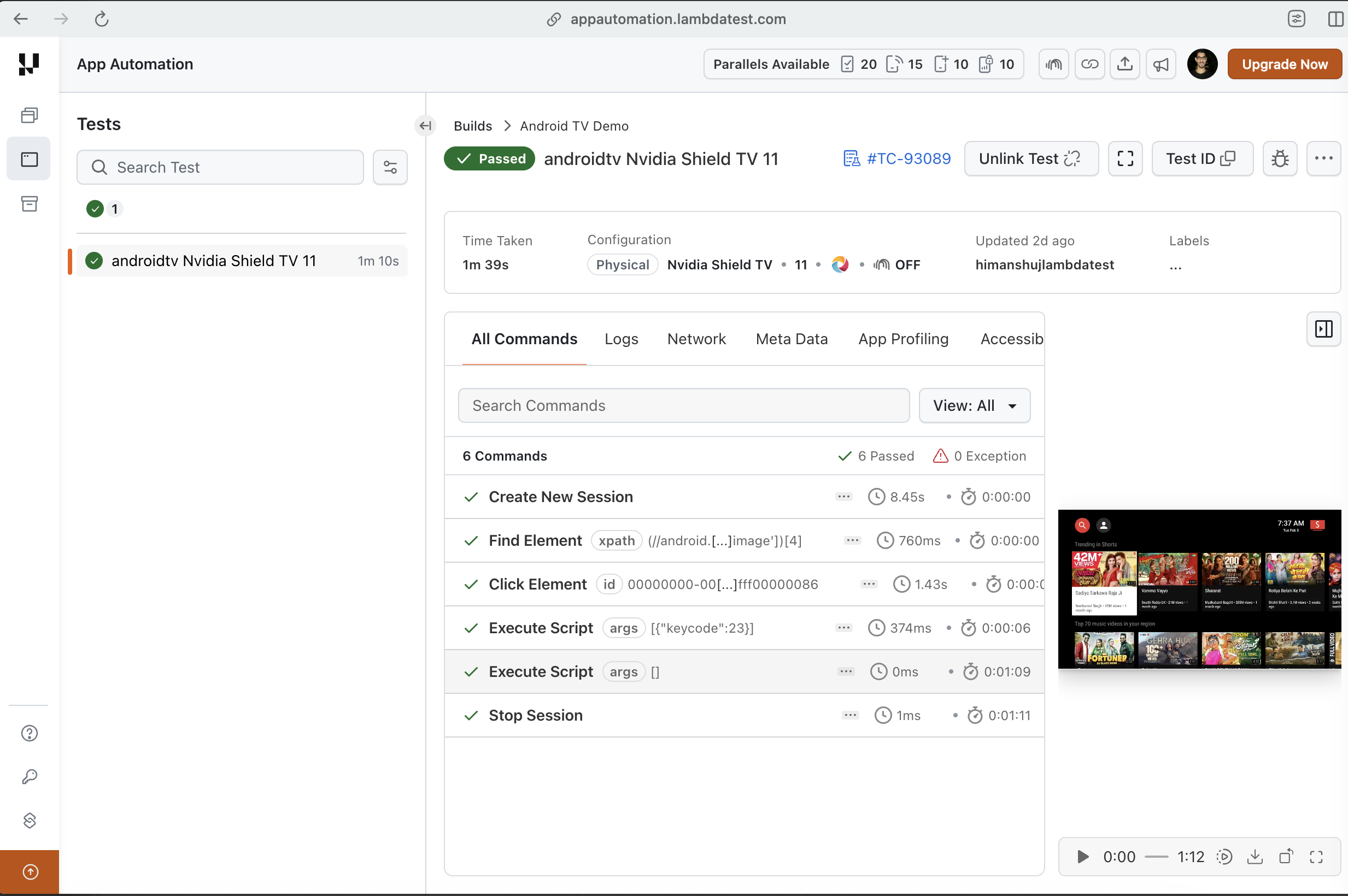This screenshot has height=896, width=1348.
Task: Collapse the Tests panel arrow
Action: coord(425,126)
